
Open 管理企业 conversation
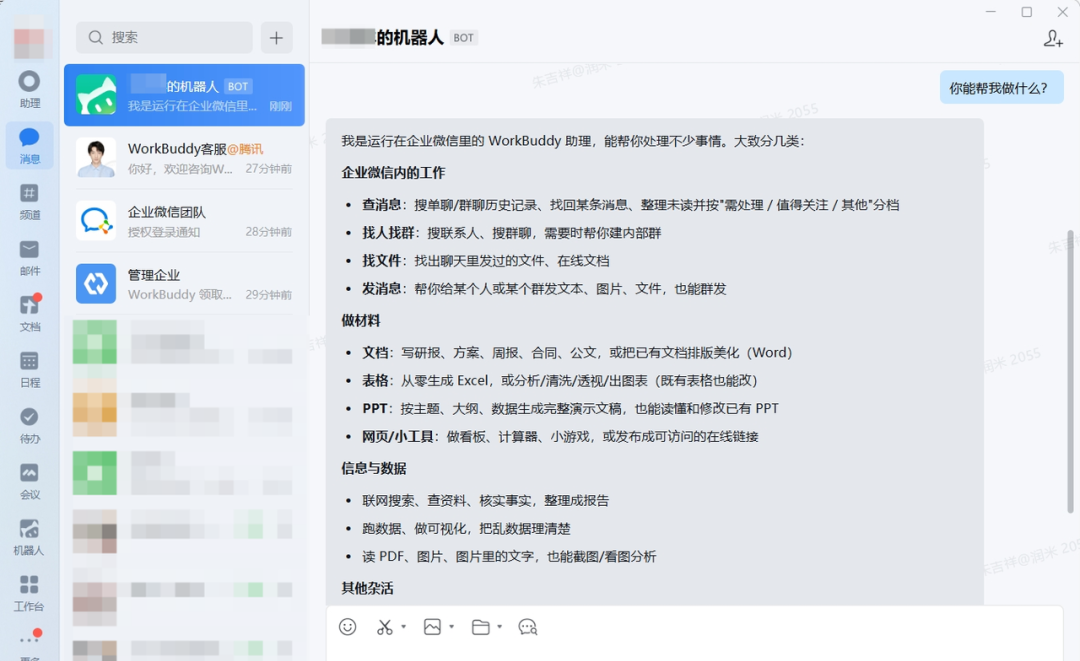185,284
